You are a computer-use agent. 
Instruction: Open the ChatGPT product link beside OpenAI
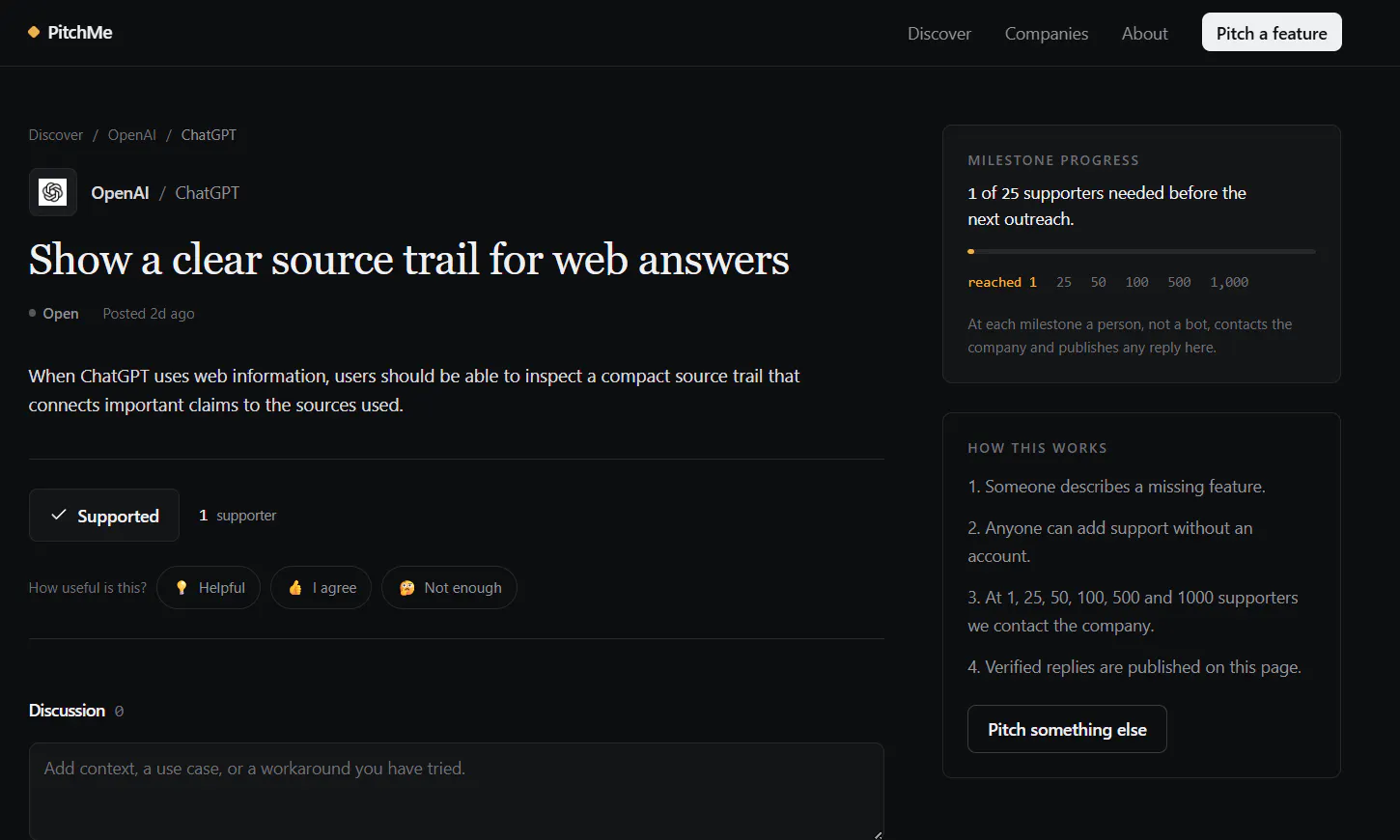208,193
